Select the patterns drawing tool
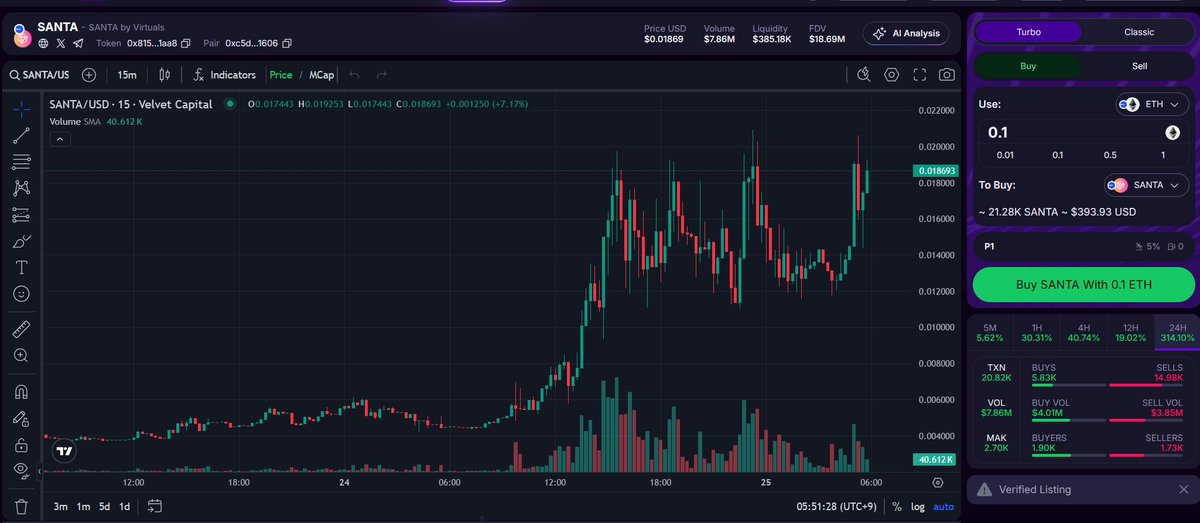1200x523 pixels. [21, 188]
